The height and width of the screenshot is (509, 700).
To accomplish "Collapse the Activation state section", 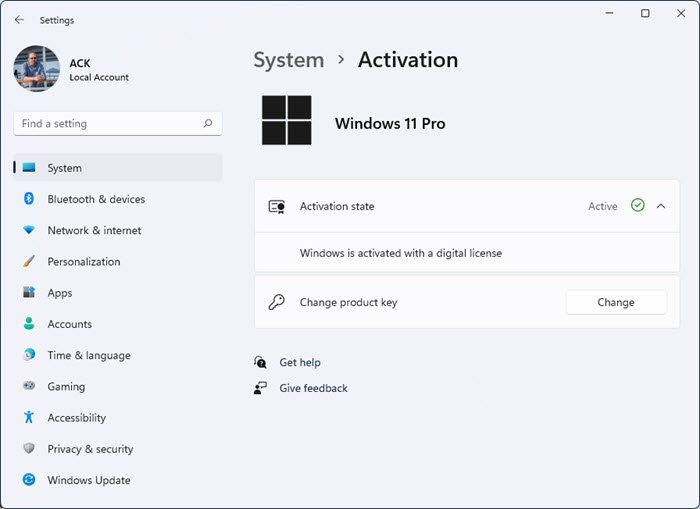I will pyautogui.click(x=661, y=206).
